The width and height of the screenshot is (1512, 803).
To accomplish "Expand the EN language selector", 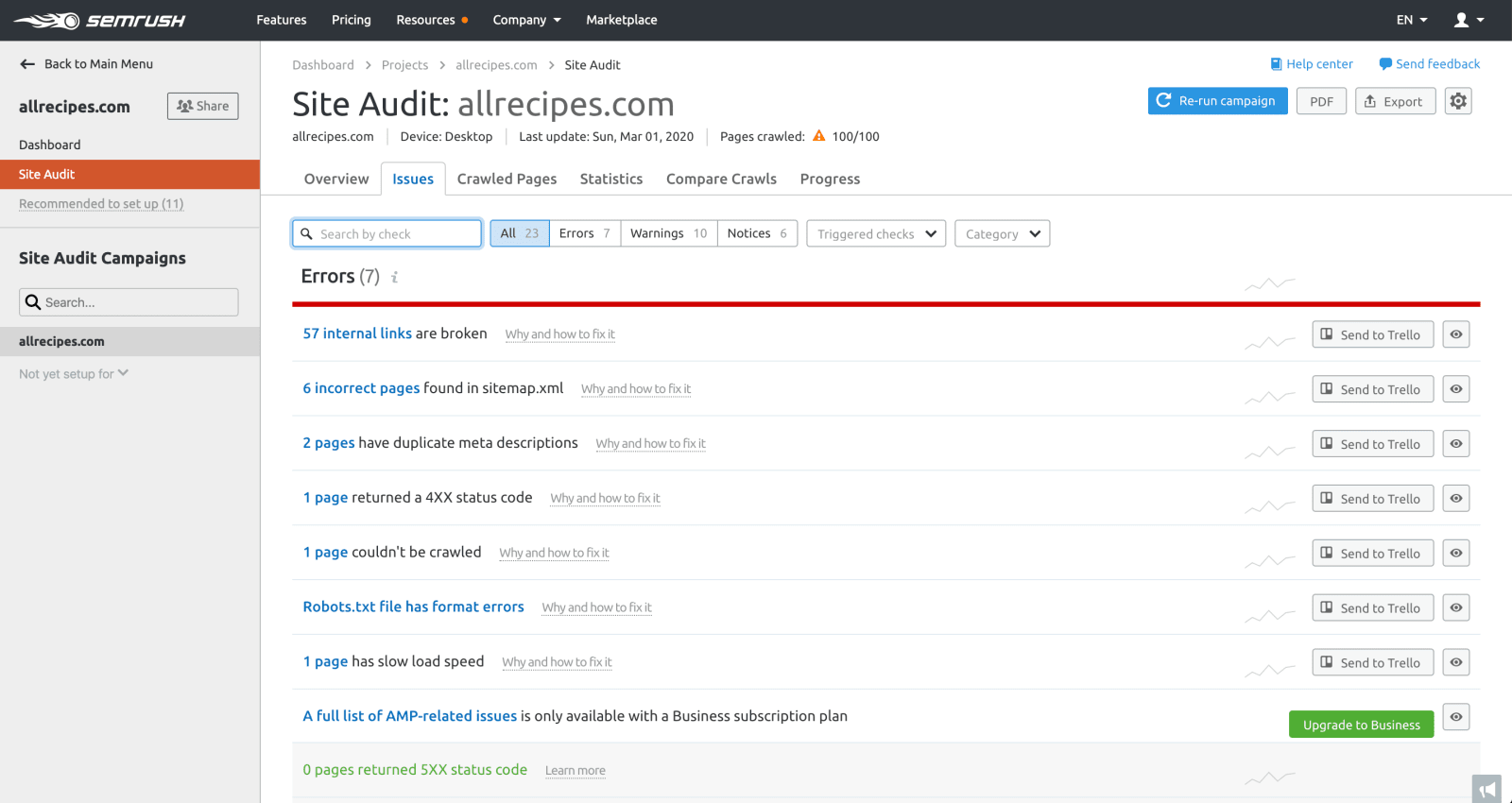I will [1412, 20].
